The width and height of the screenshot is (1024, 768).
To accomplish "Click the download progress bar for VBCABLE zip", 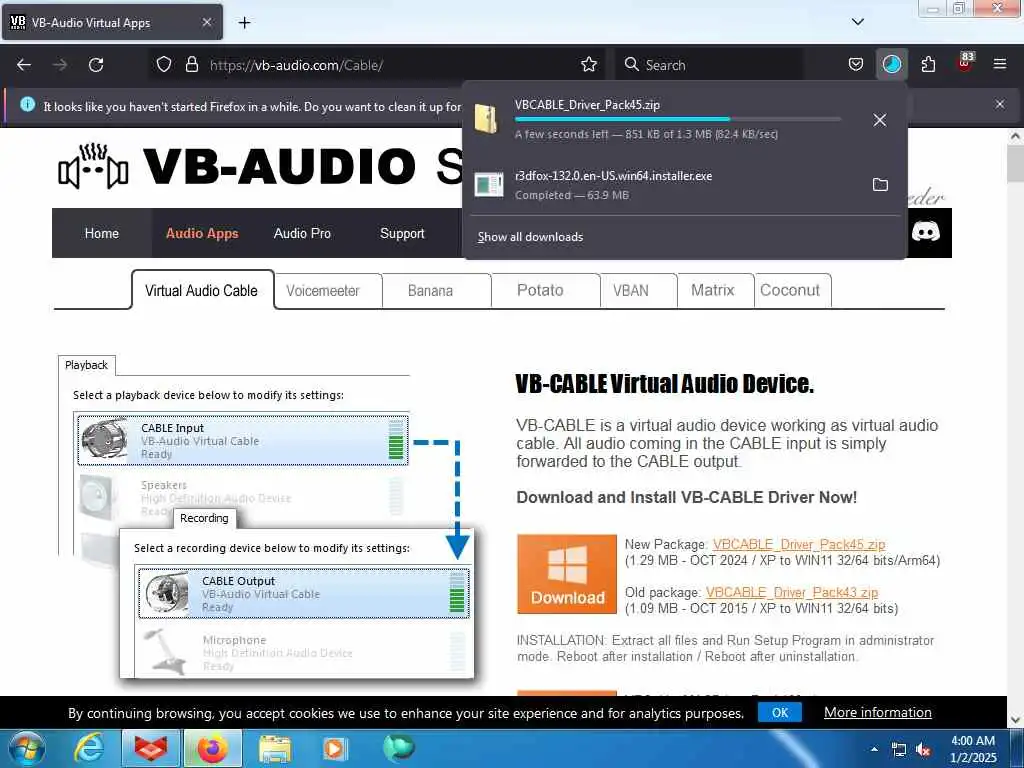I will click(x=678, y=119).
